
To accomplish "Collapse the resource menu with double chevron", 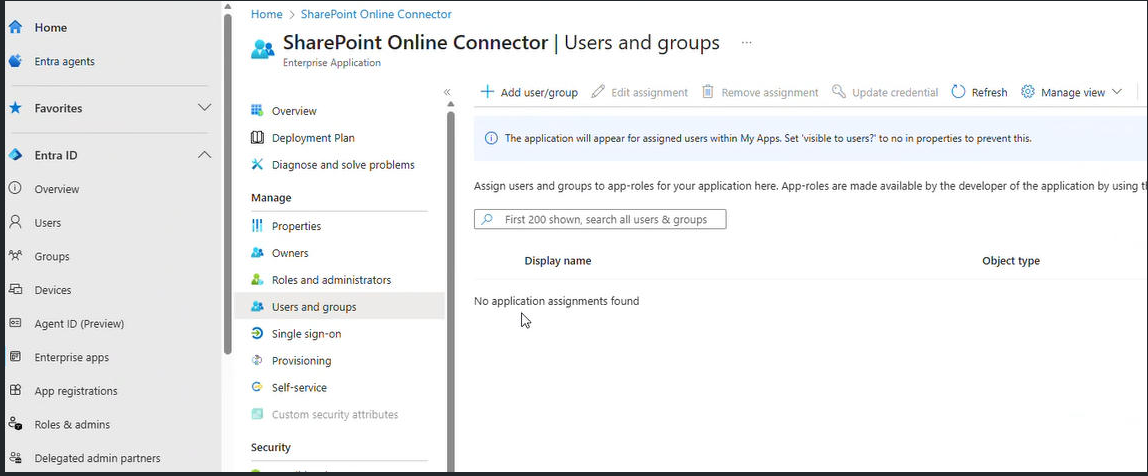I will click(447, 92).
